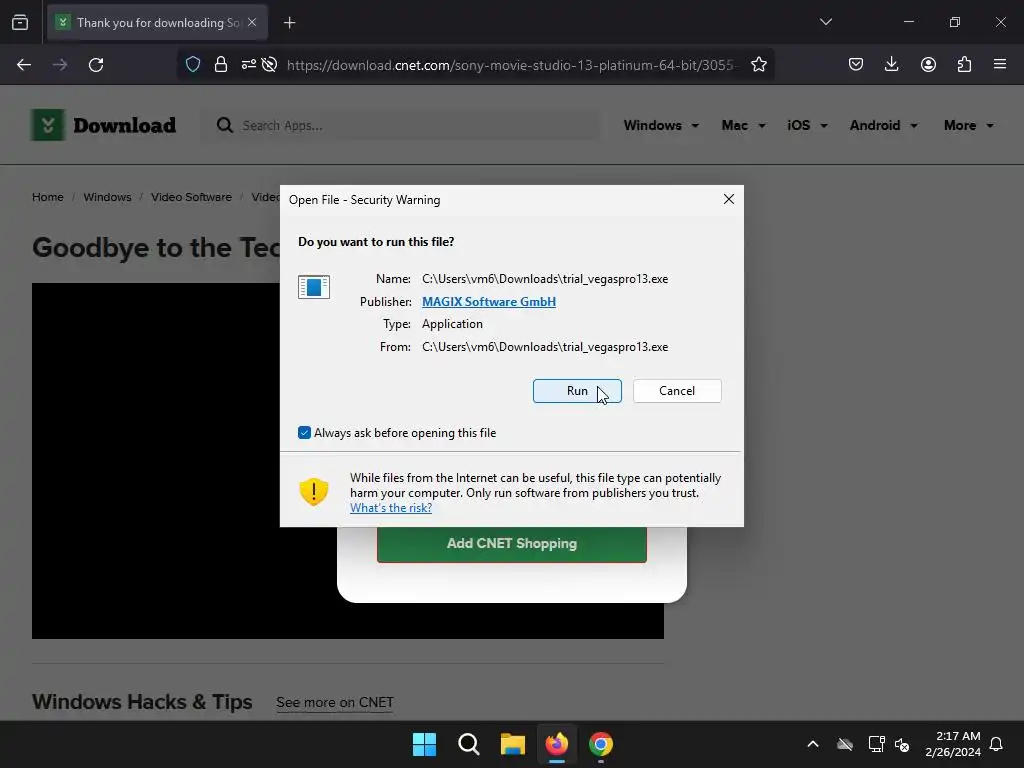Open the Firefox account icon

(928, 65)
